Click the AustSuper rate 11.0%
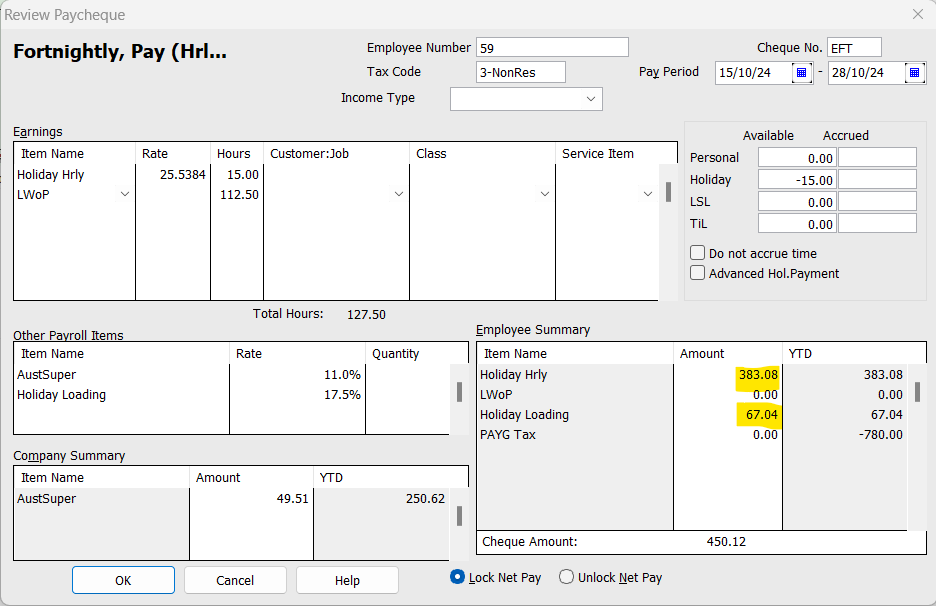 click(342, 374)
